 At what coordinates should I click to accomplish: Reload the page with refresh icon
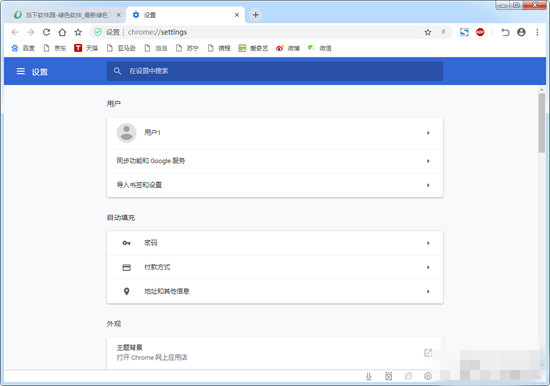pos(46,32)
